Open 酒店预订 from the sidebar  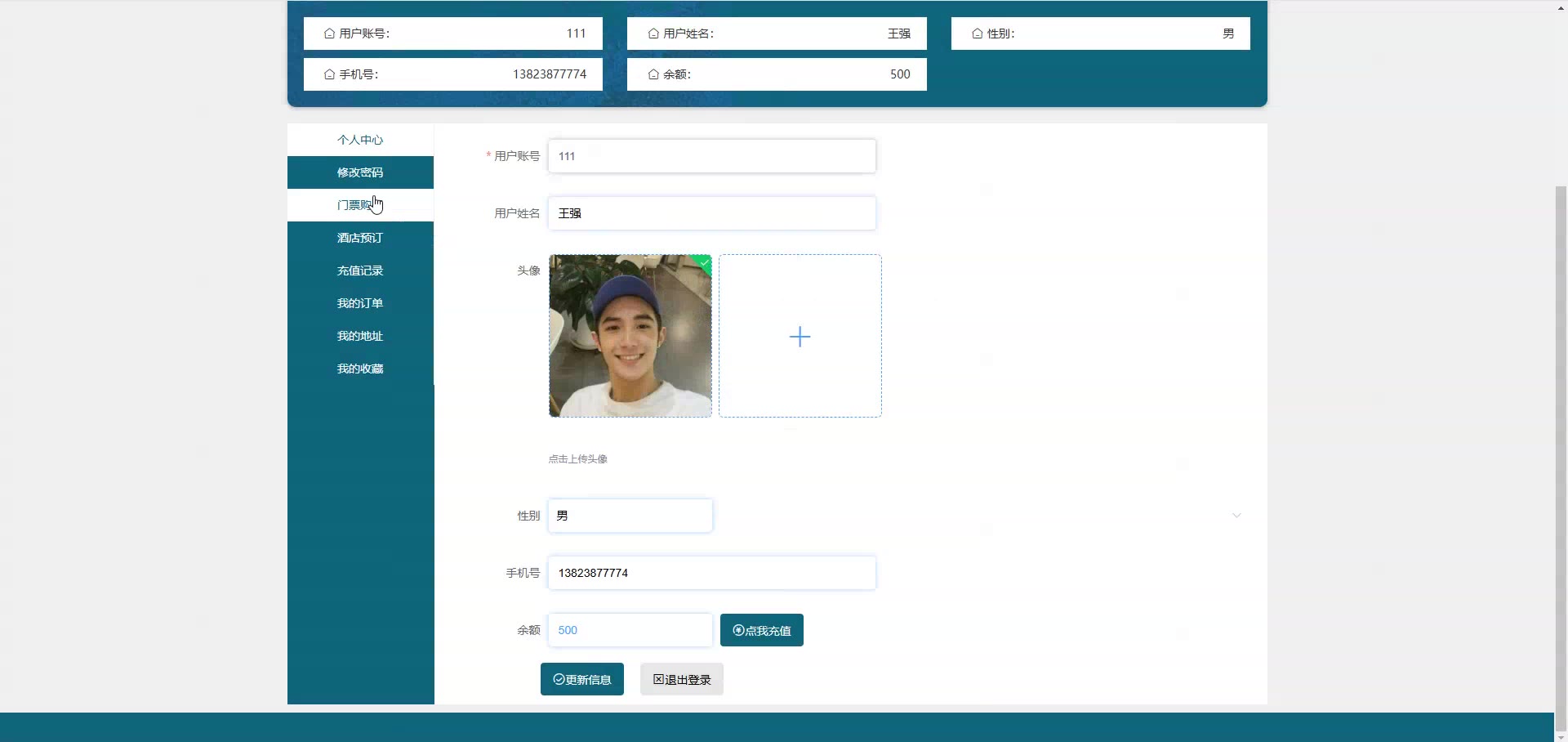360,238
